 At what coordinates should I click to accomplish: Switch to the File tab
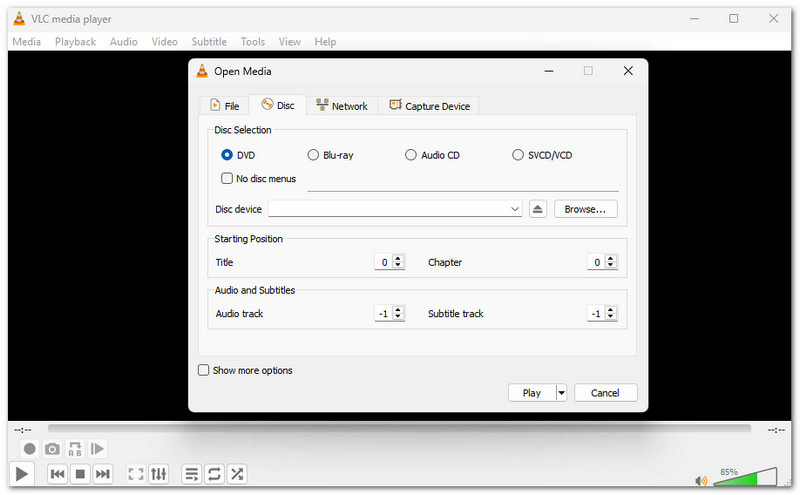224,106
